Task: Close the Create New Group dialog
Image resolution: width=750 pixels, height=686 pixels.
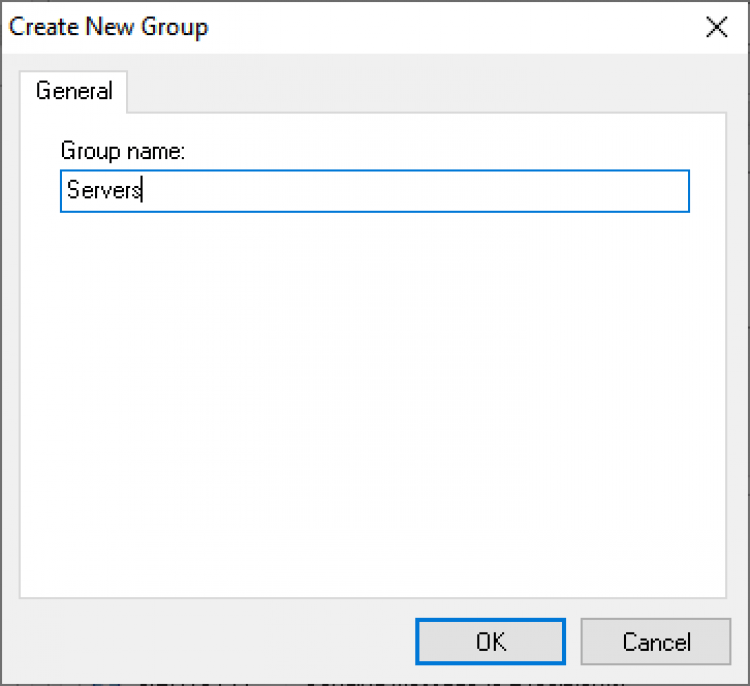Action: 716,27
